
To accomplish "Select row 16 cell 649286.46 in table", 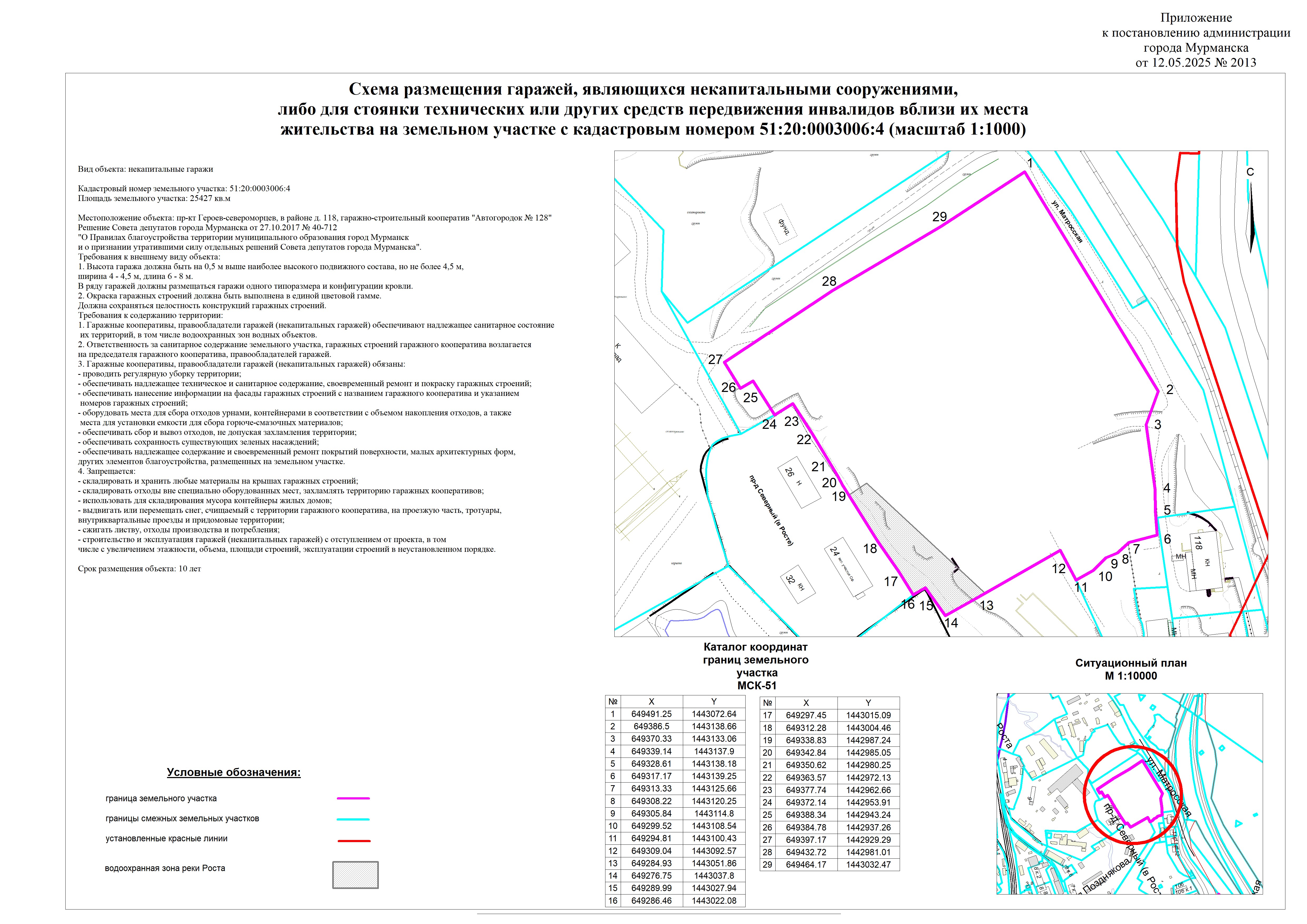I will 651,901.
